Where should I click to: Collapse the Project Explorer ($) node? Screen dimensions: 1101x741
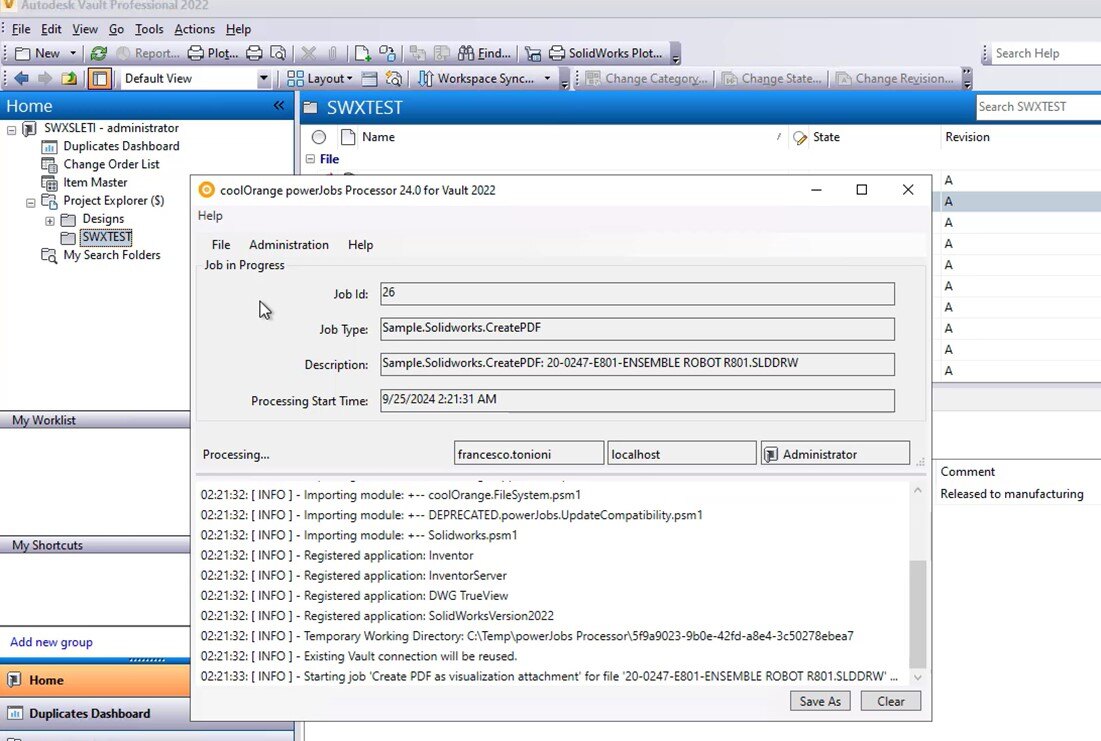coord(30,203)
